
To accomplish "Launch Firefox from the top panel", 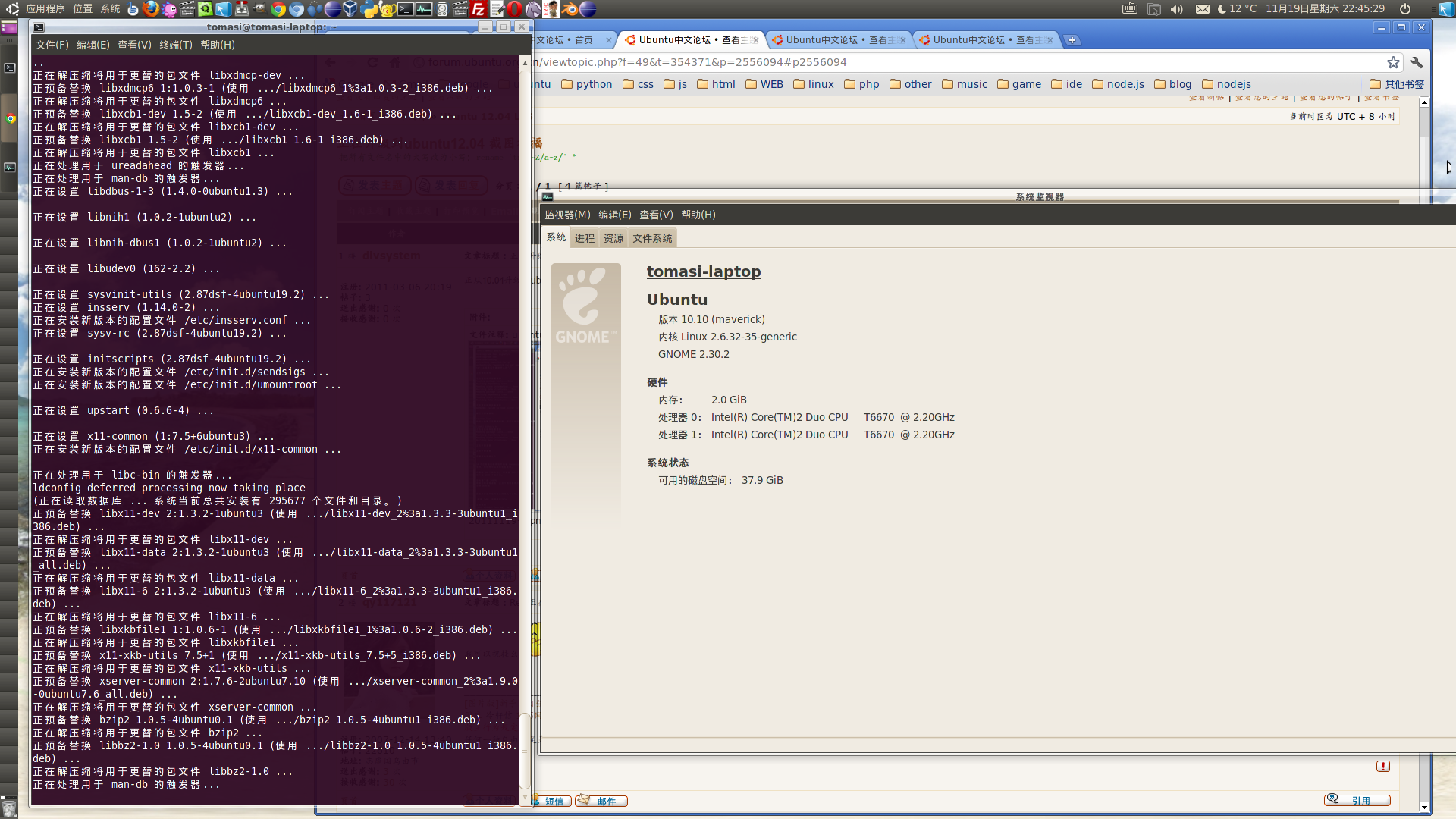I will pos(151,9).
